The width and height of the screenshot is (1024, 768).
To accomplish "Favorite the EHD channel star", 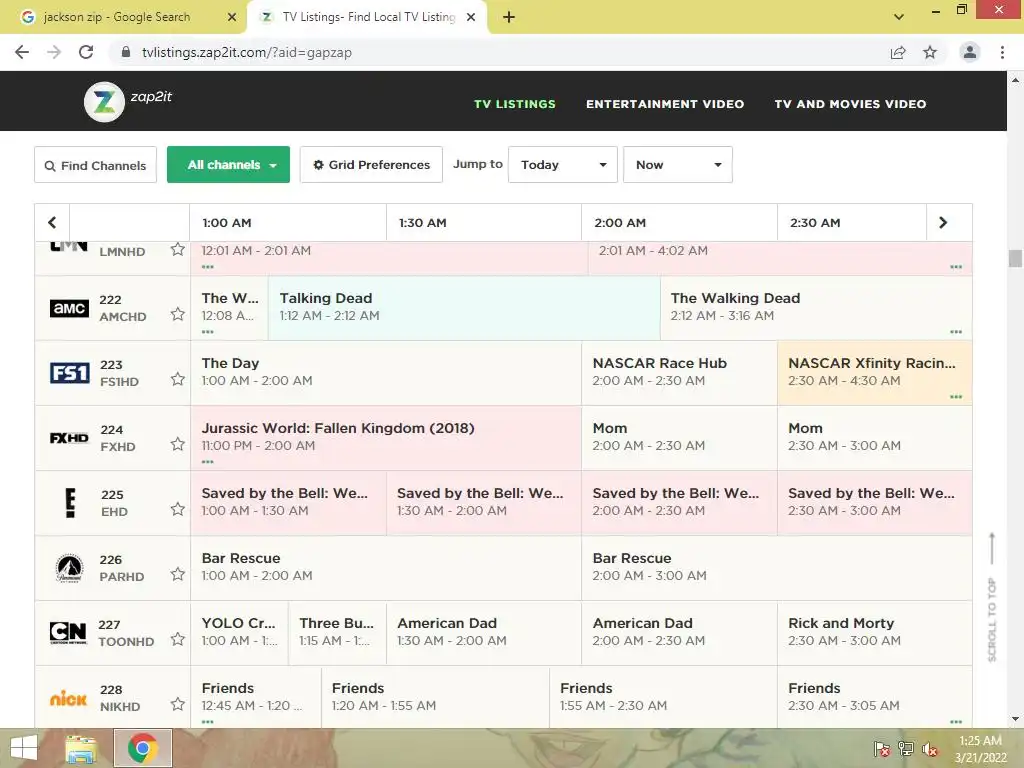I will (178, 509).
